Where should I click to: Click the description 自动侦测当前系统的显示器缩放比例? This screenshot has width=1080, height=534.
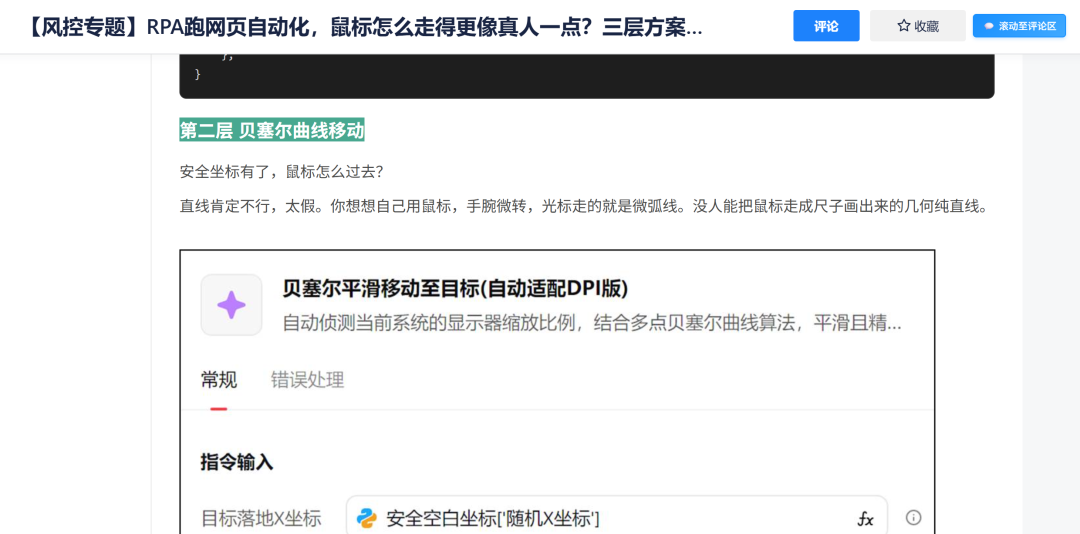pos(592,322)
